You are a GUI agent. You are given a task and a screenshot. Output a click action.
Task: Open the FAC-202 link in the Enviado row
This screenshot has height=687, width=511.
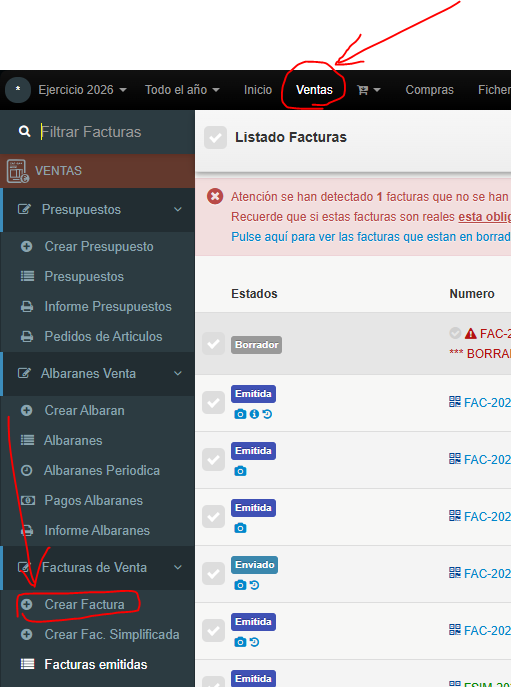pyautogui.click(x=487, y=573)
